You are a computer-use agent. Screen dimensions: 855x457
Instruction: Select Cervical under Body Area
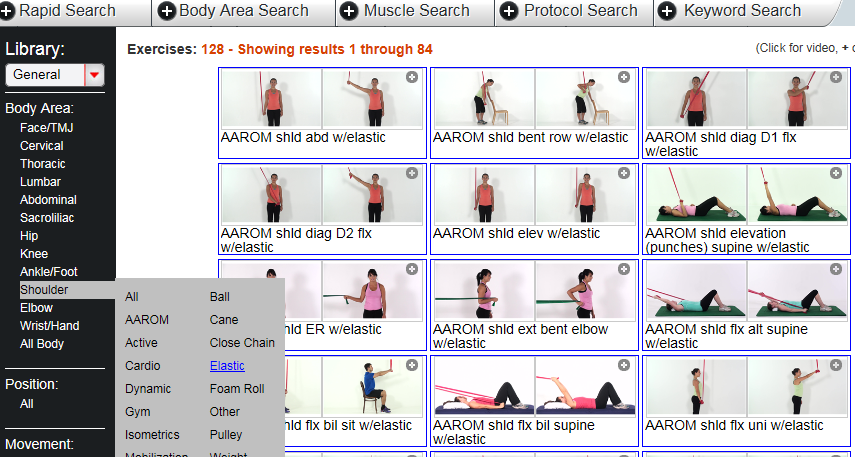[41, 146]
